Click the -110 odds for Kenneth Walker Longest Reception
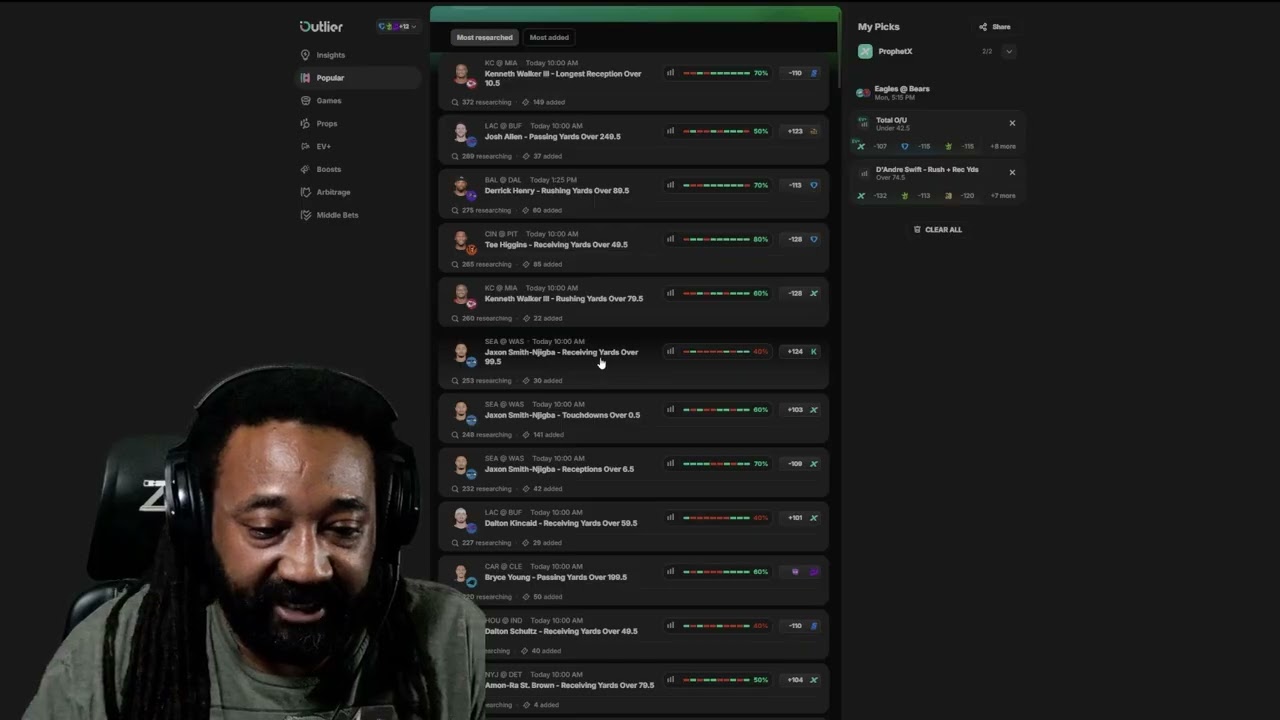The height and width of the screenshot is (720, 1280). point(802,73)
